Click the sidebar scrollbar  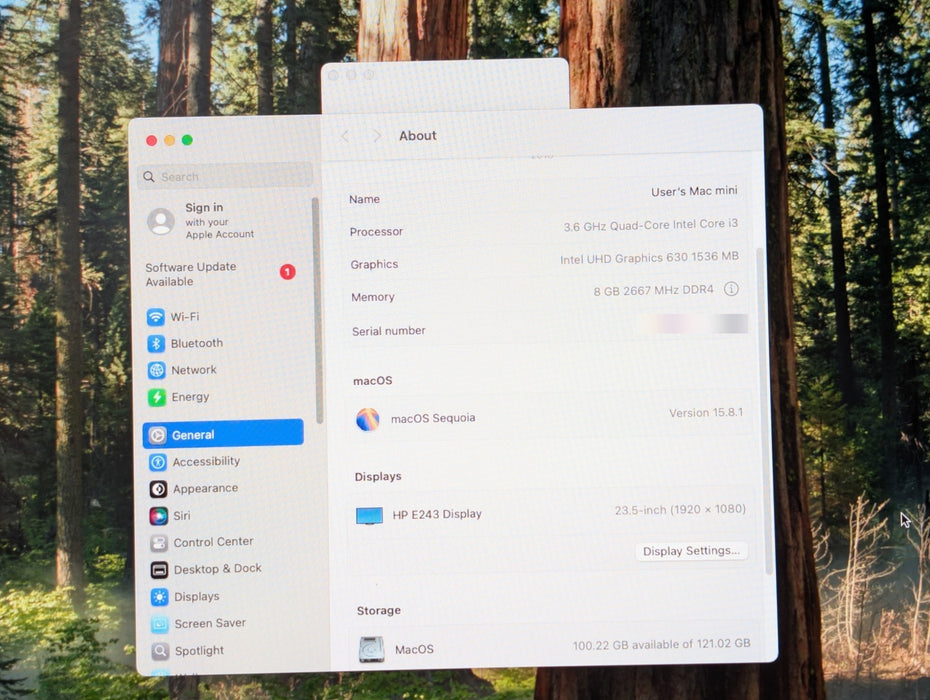[317, 310]
